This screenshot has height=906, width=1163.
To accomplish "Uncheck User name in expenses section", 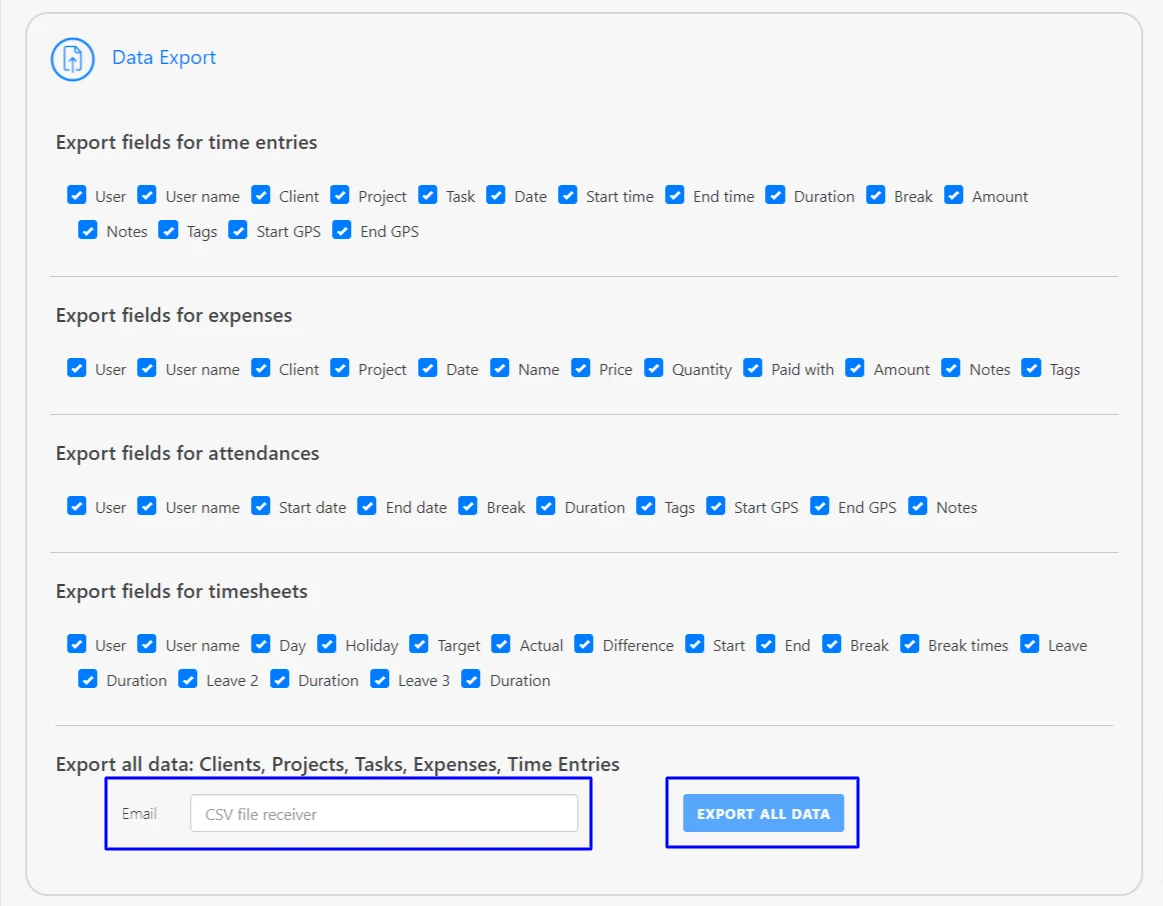I will click(146, 368).
